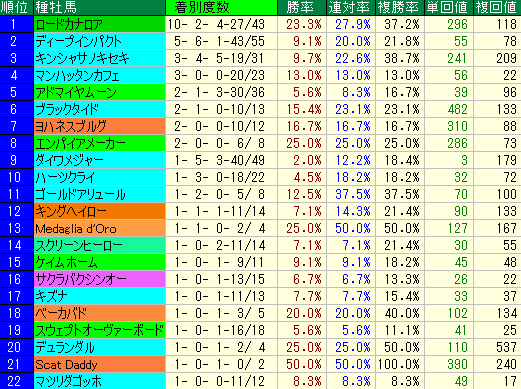The image size is (521, 389).
Task: Select the pink サクラバクシンオー cell
Action: 99,279
